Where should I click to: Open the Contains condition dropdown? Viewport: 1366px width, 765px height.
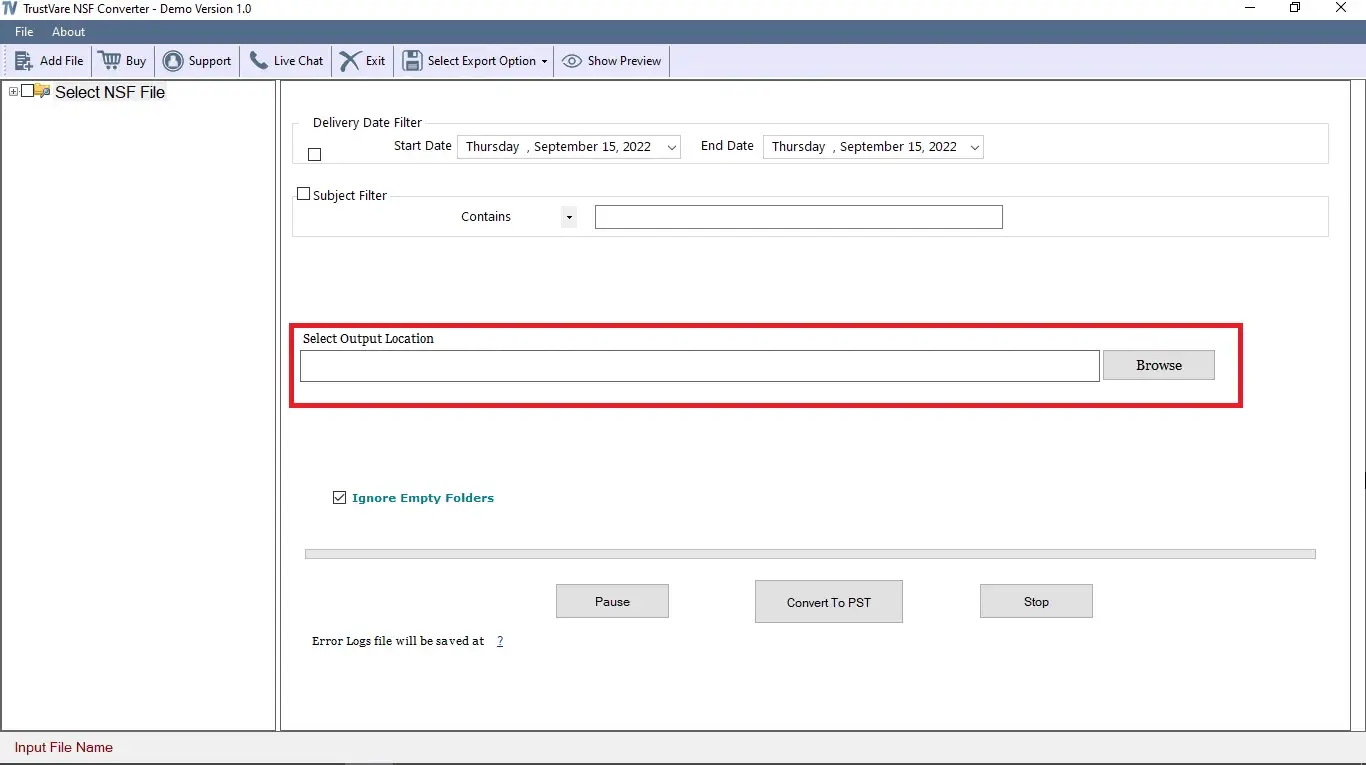[x=569, y=217]
